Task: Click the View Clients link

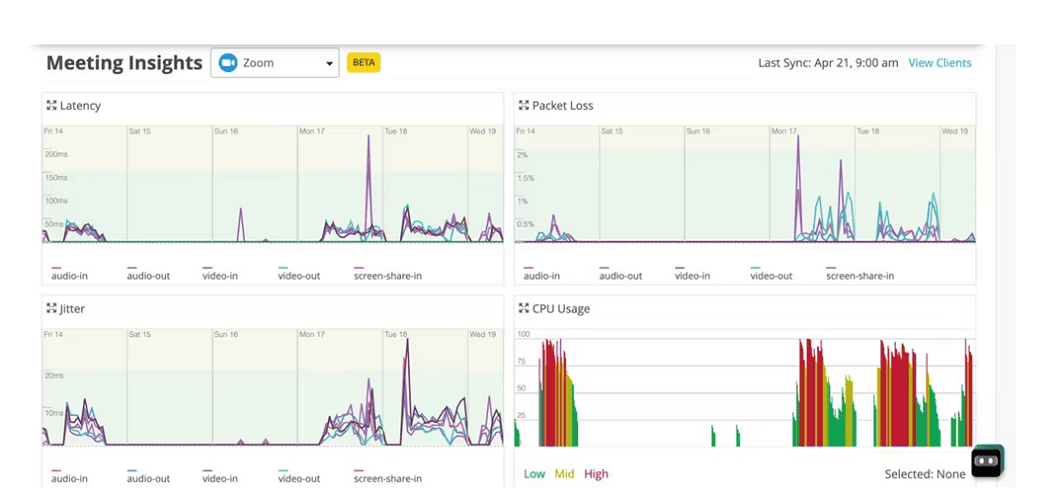Action: point(940,63)
